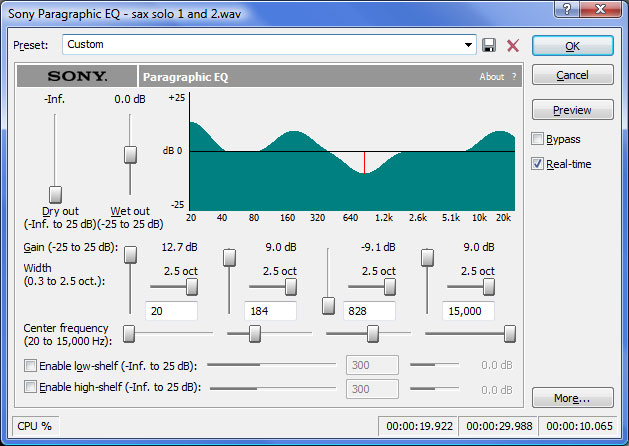Image resolution: width=629 pixels, height=446 pixels.
Task: Click band 3 width slider handle above 828
Action: pos(390,286)
